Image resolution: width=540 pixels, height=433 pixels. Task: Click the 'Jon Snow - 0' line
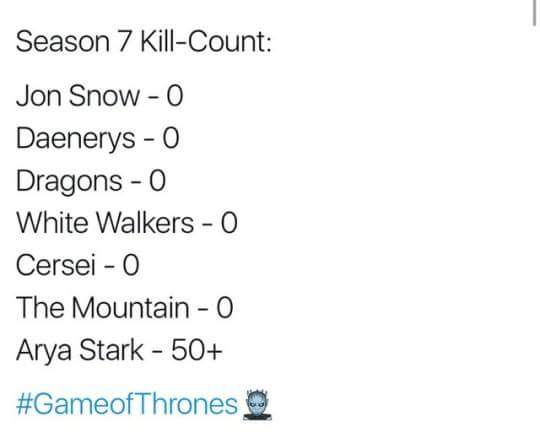pyautogui.click(x=100, y=95)
